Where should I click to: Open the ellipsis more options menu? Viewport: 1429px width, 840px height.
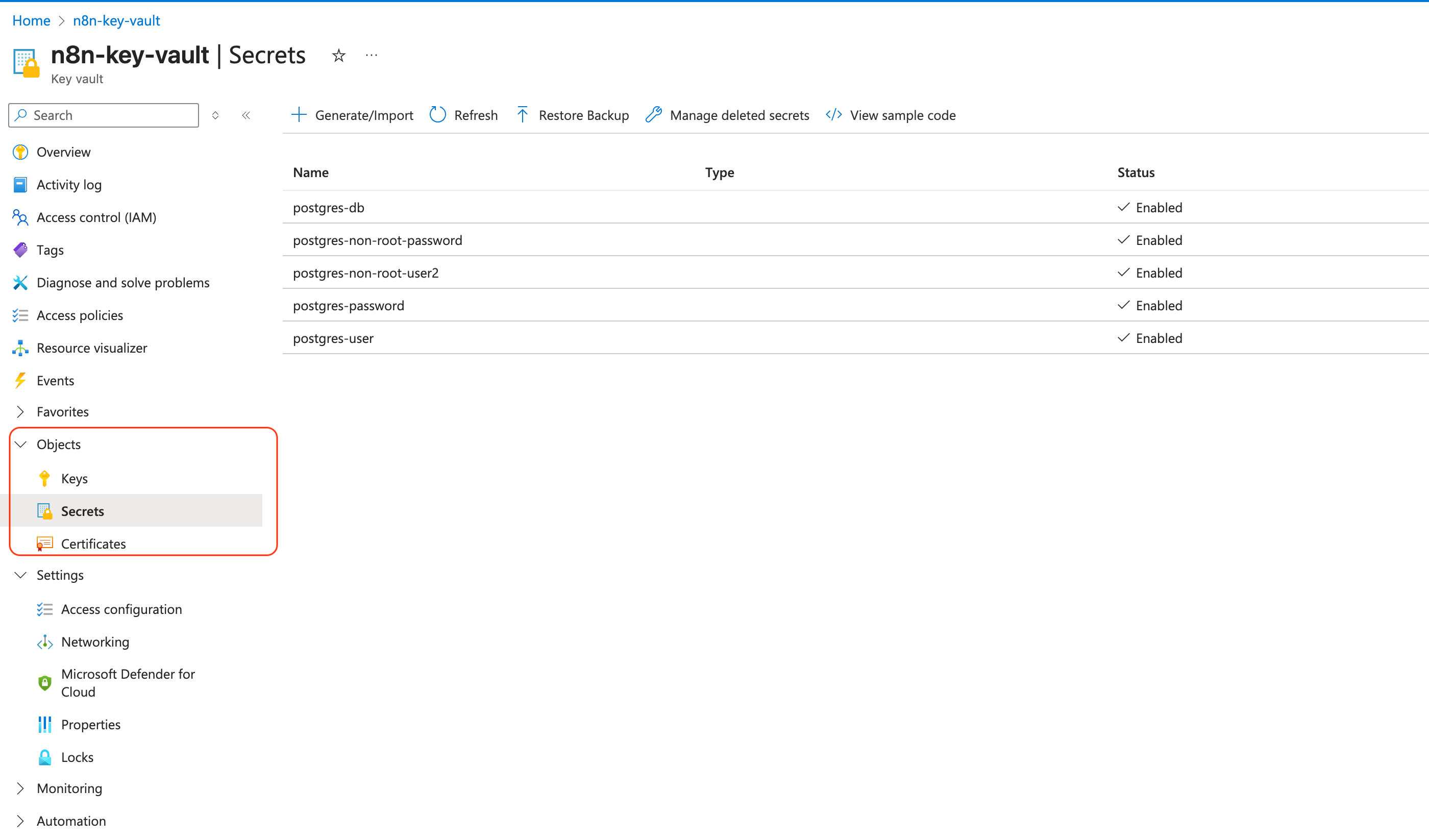pyautogui.click(x=372, y=56)
